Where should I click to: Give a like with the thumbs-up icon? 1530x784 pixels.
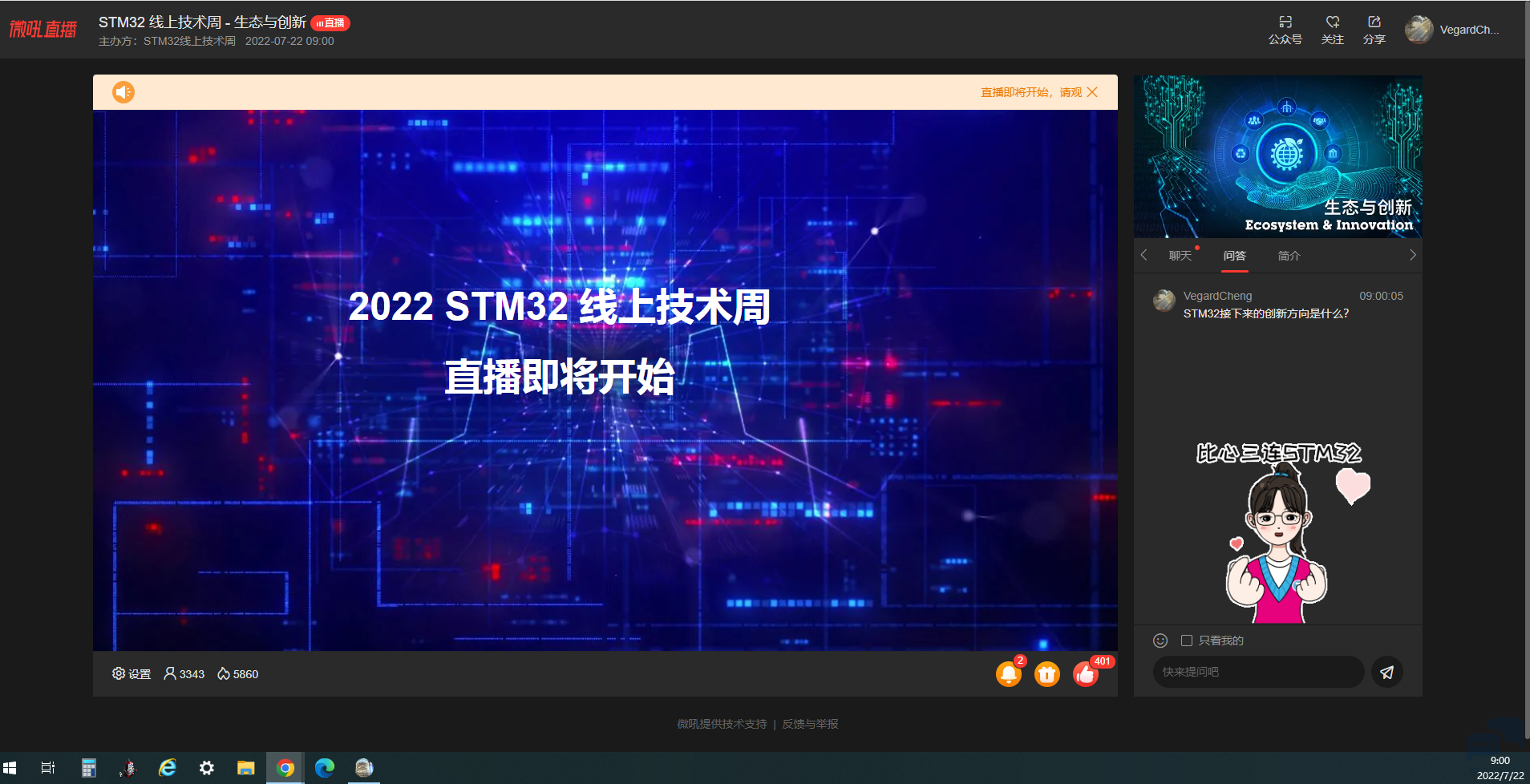1086,674
